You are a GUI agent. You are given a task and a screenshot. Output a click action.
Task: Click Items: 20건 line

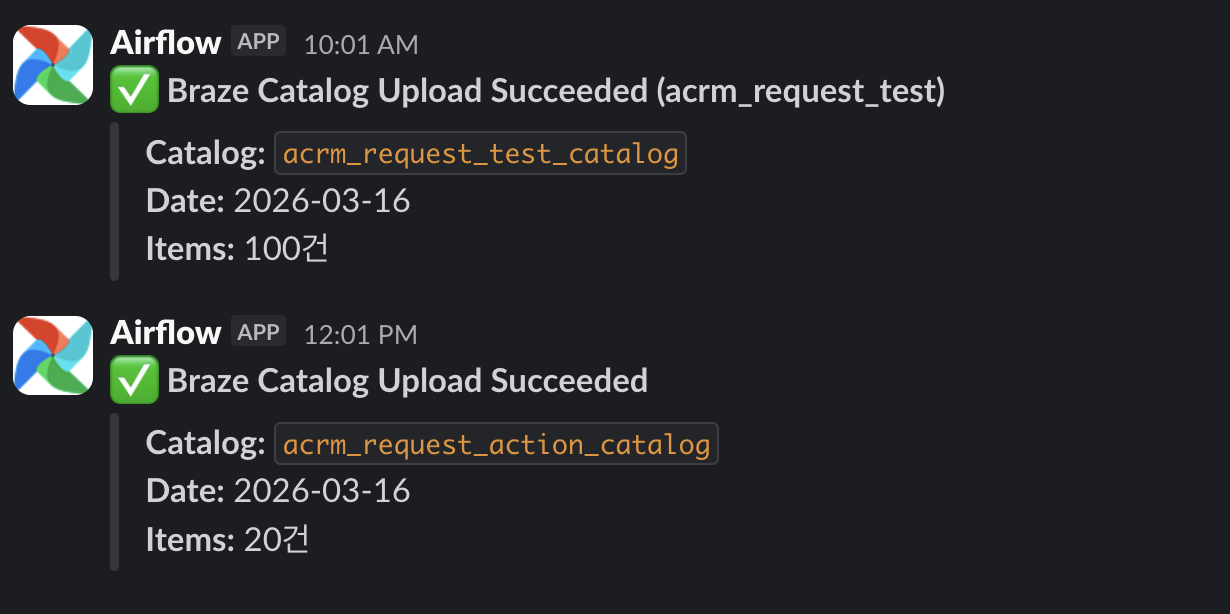tap(228, 539)
